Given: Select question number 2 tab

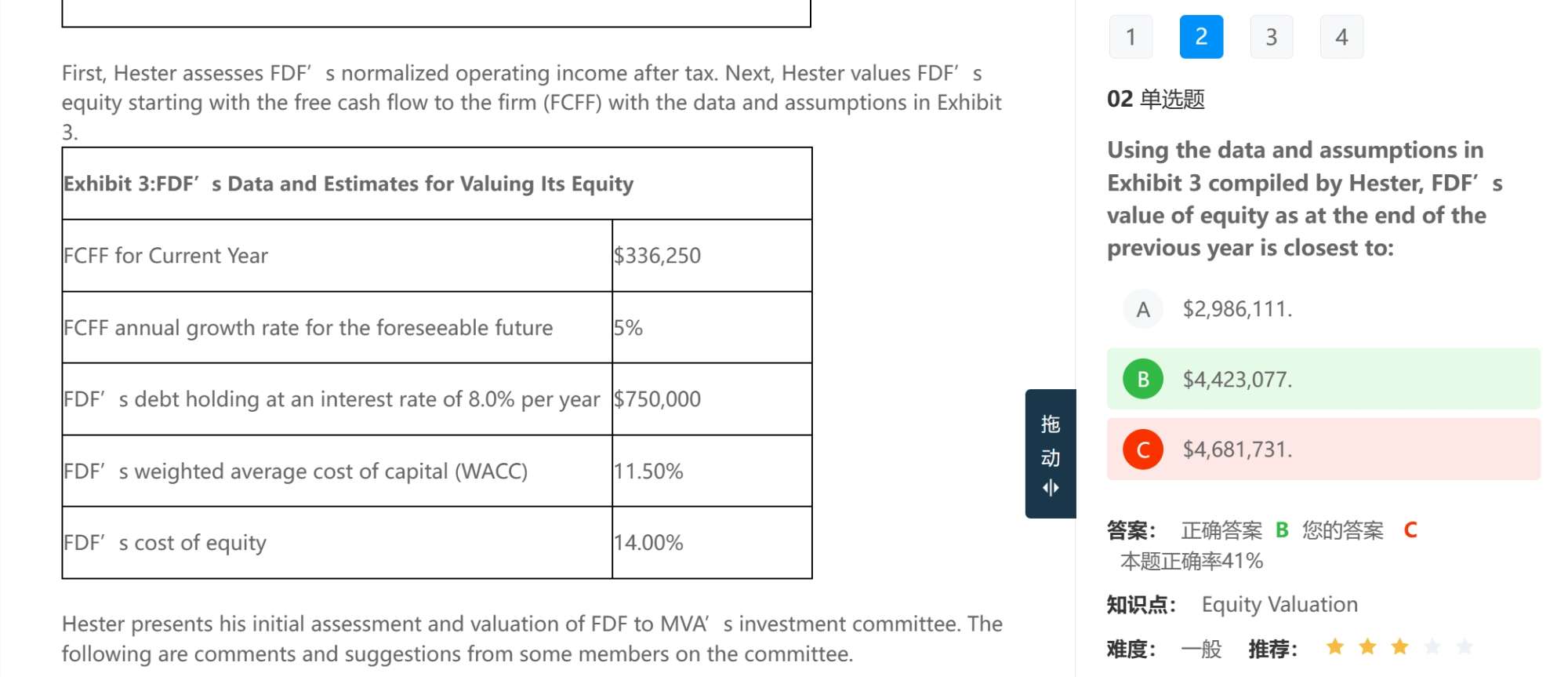Looking at the screenshot, I should (x=1201, y=37).
